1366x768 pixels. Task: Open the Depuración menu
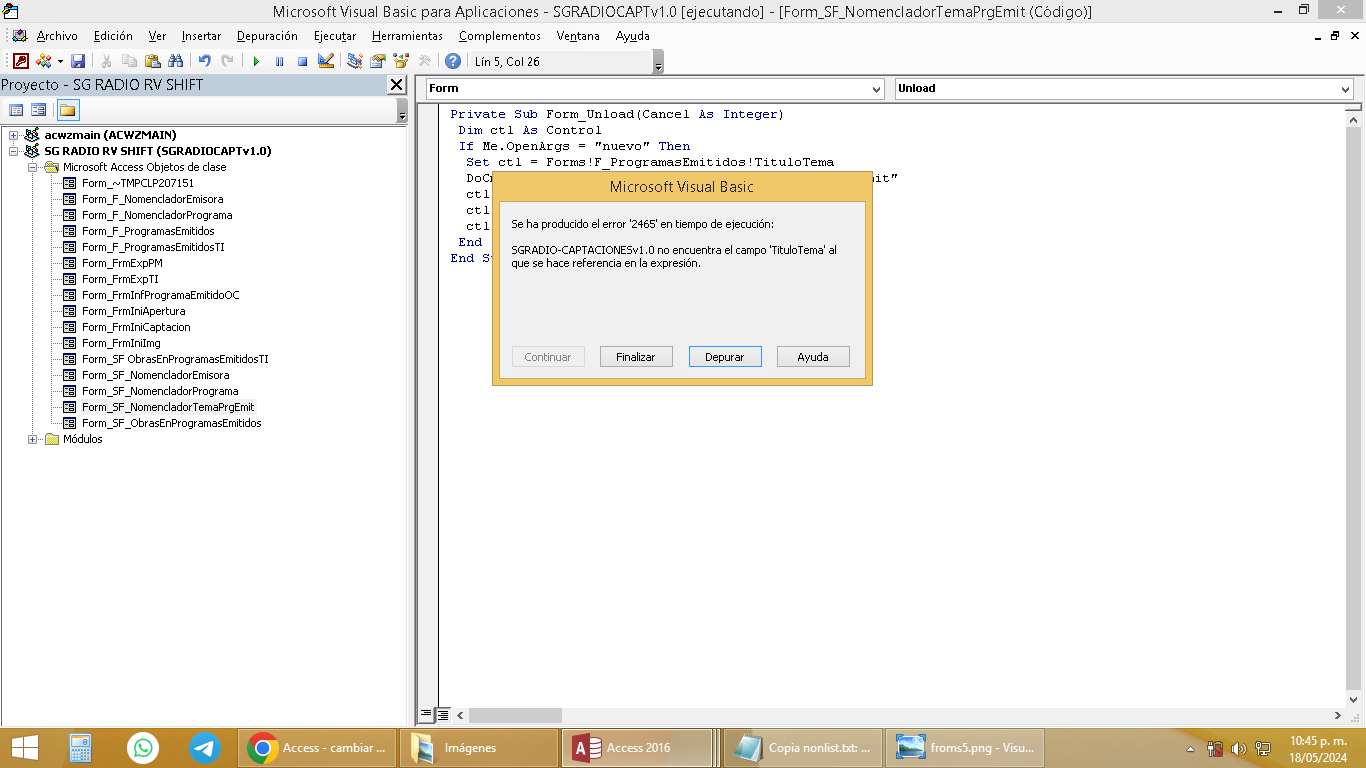tap(267, 36)
